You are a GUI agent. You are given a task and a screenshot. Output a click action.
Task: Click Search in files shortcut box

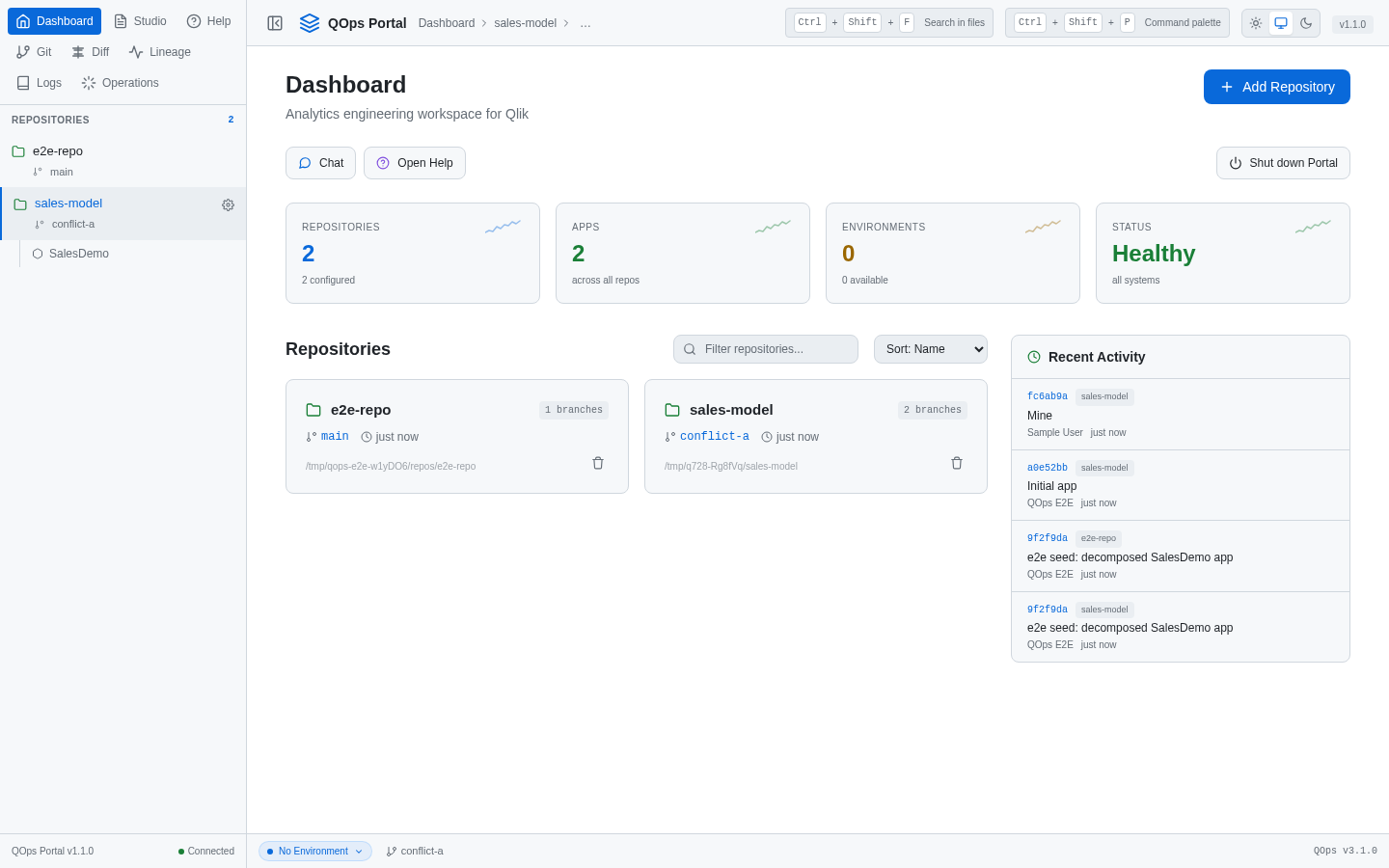click(889, 23)
